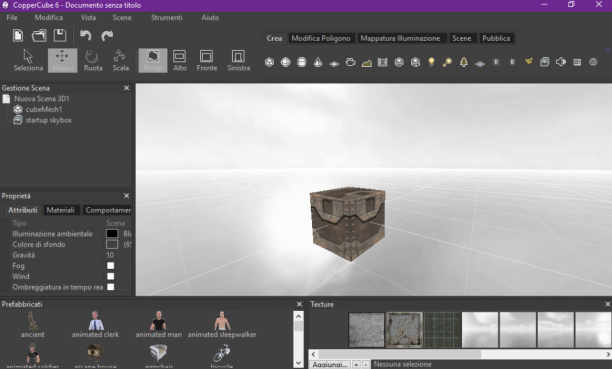Enable the Wind checkbox
This screenshot has width=612, height=369.
(111, 276)
